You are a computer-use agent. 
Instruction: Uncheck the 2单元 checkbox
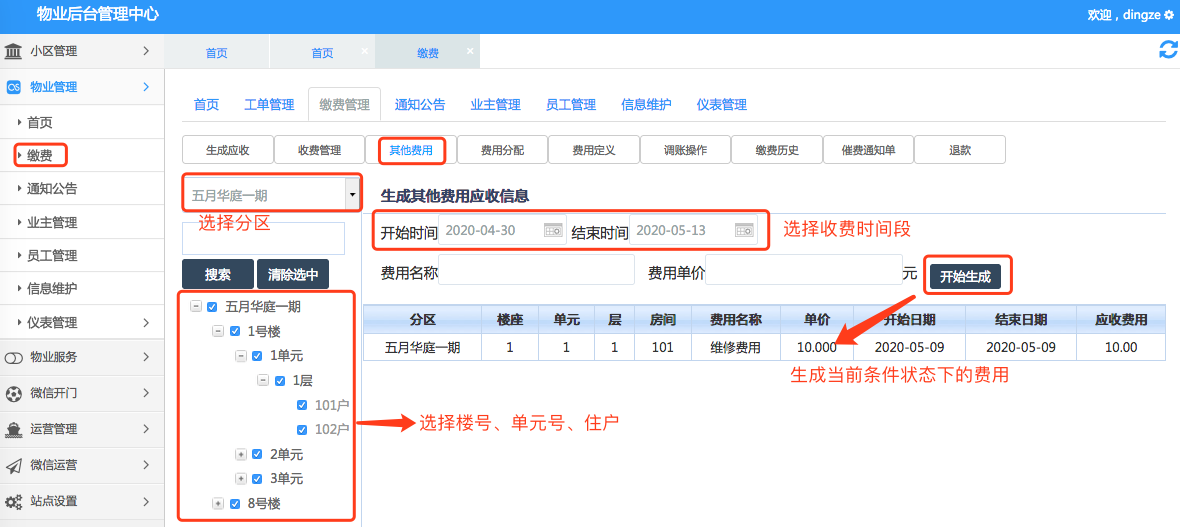[257, 455]
